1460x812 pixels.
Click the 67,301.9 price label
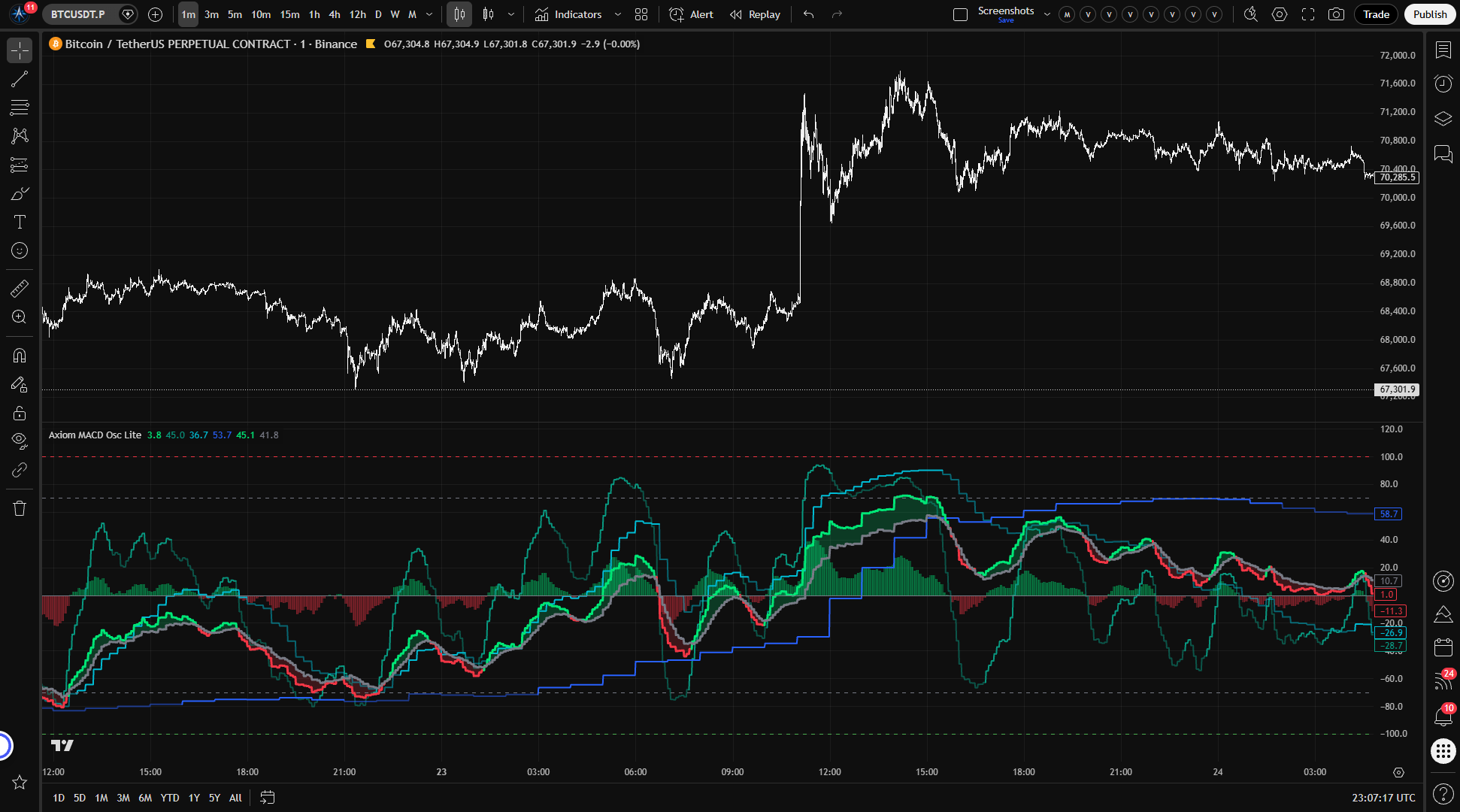coord(1397,389)
